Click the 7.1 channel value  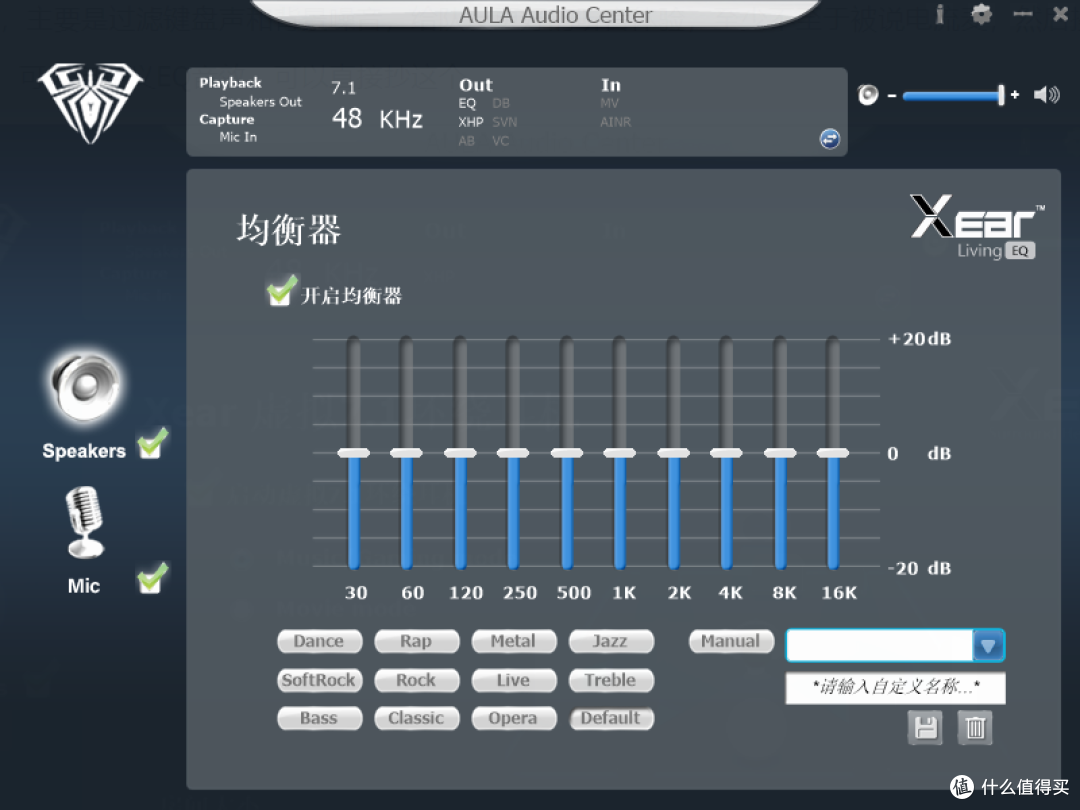coord(344,88)
